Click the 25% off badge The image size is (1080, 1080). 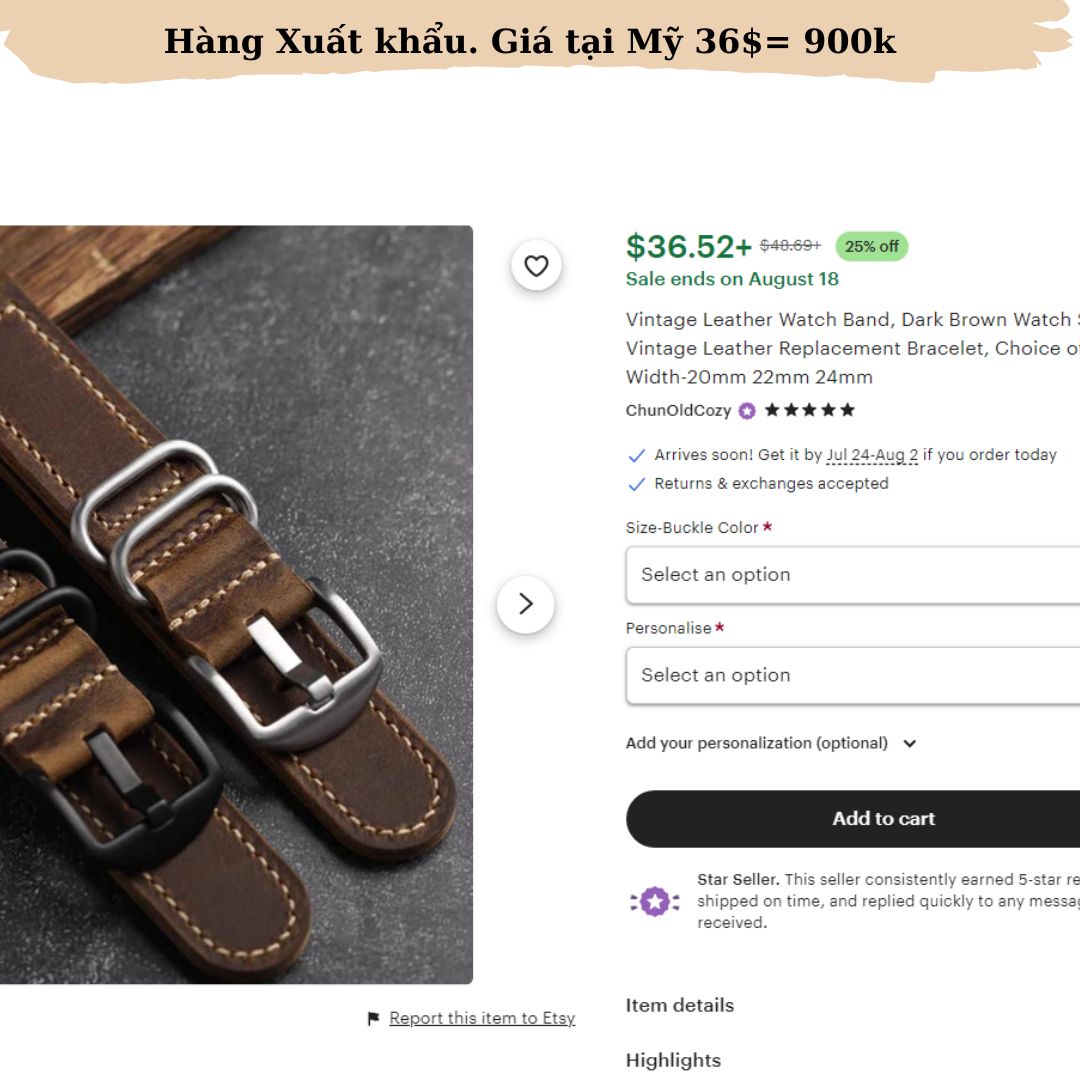[x=871, y=247]
